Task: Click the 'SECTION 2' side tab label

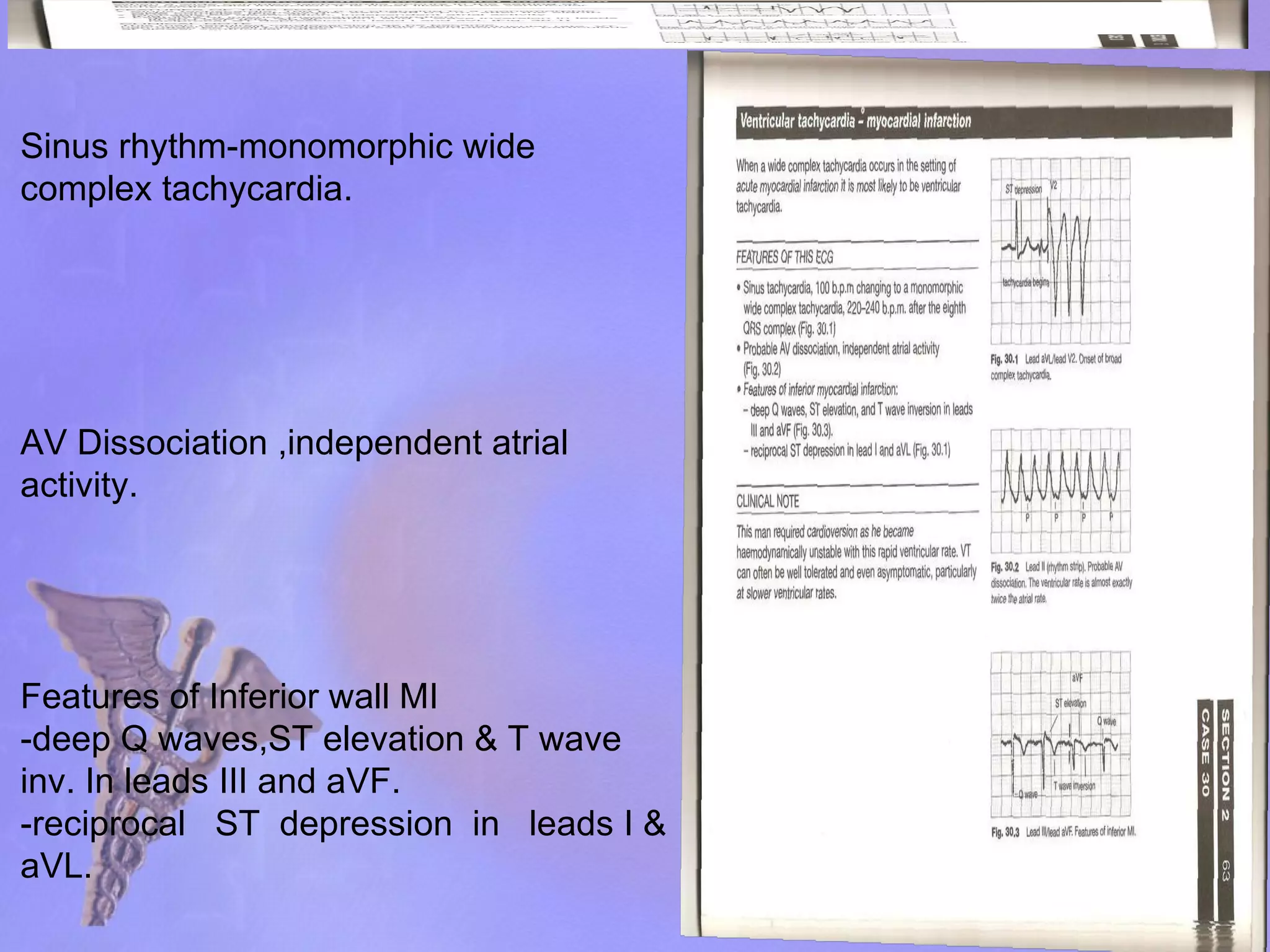Action: tap(1225, 764)
